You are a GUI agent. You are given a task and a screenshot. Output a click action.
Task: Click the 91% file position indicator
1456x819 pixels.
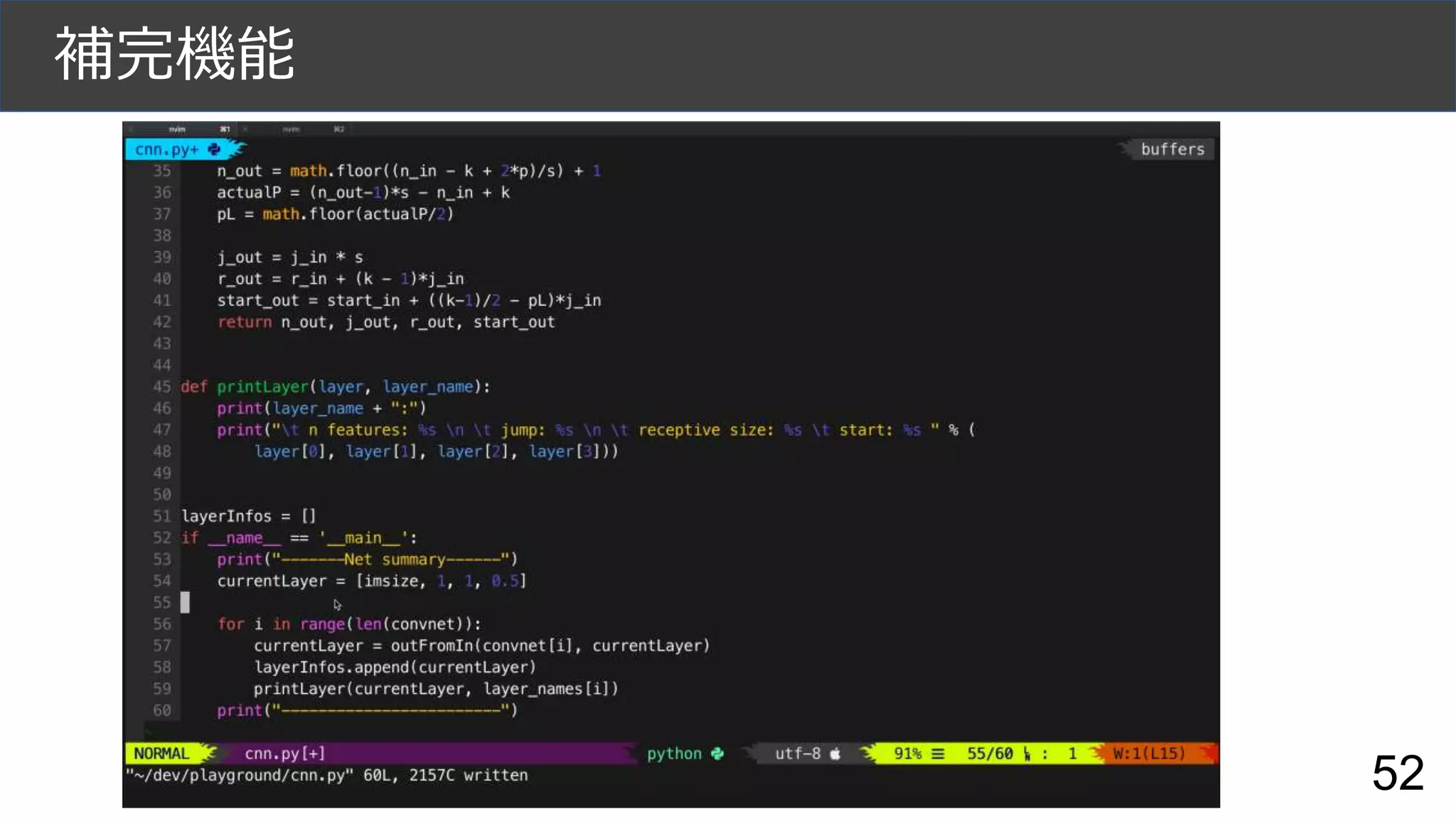coord(908,754)
